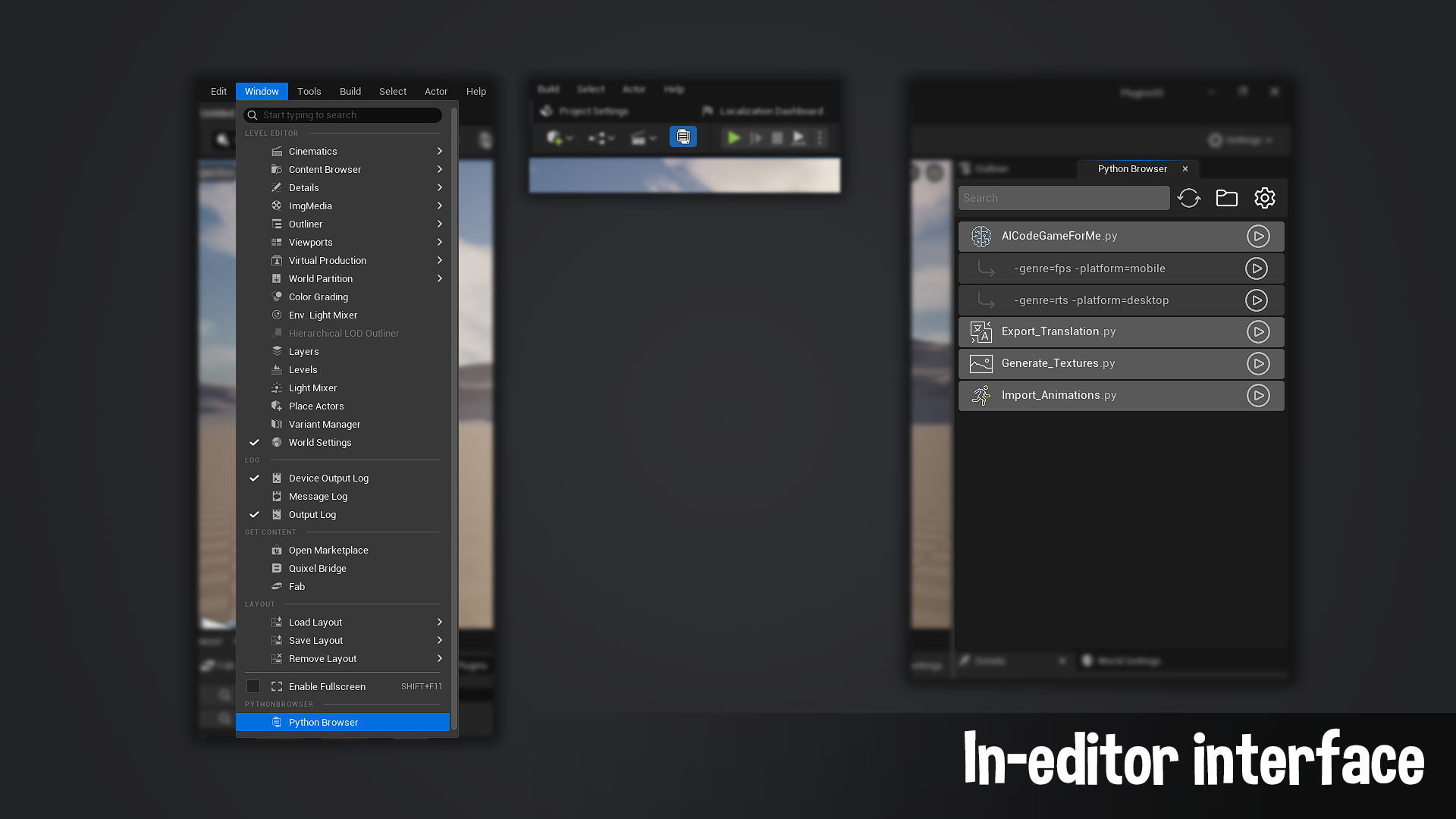This screenshot has width=1456, height=819.
Task: Open Quixel Bridge from menu
Action: click(x=317, y=569)
